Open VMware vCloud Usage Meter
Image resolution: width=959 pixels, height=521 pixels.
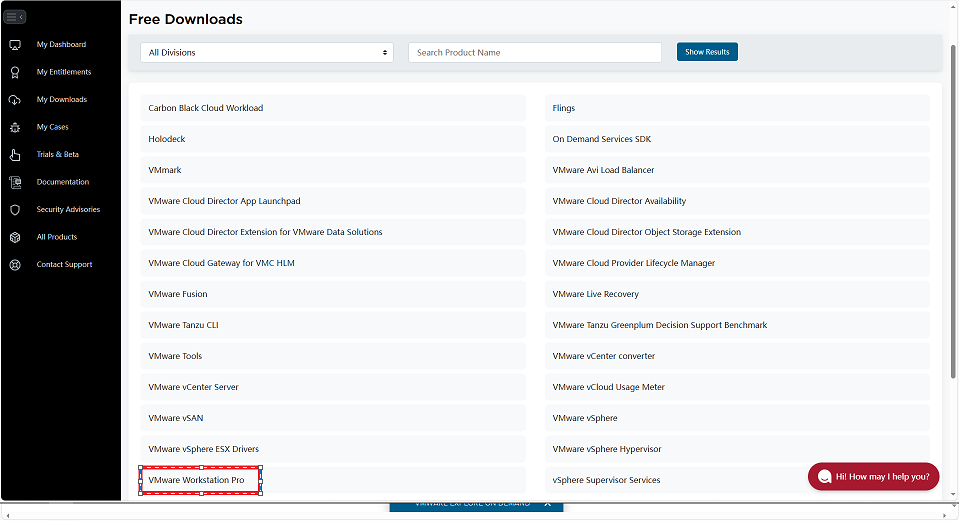tap(737, 387)
